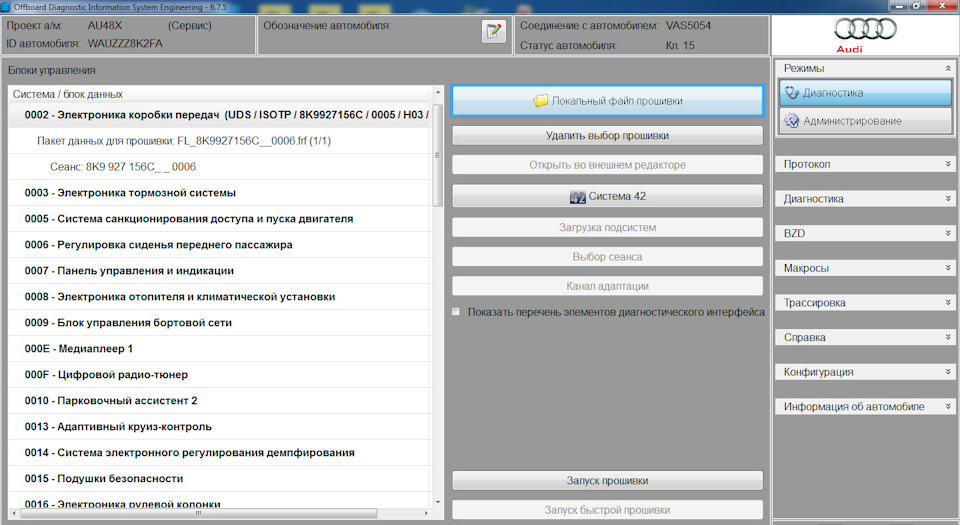The image size is (960, 525).
Task: Select Диагностика mode button
Action: click(865, 92)
